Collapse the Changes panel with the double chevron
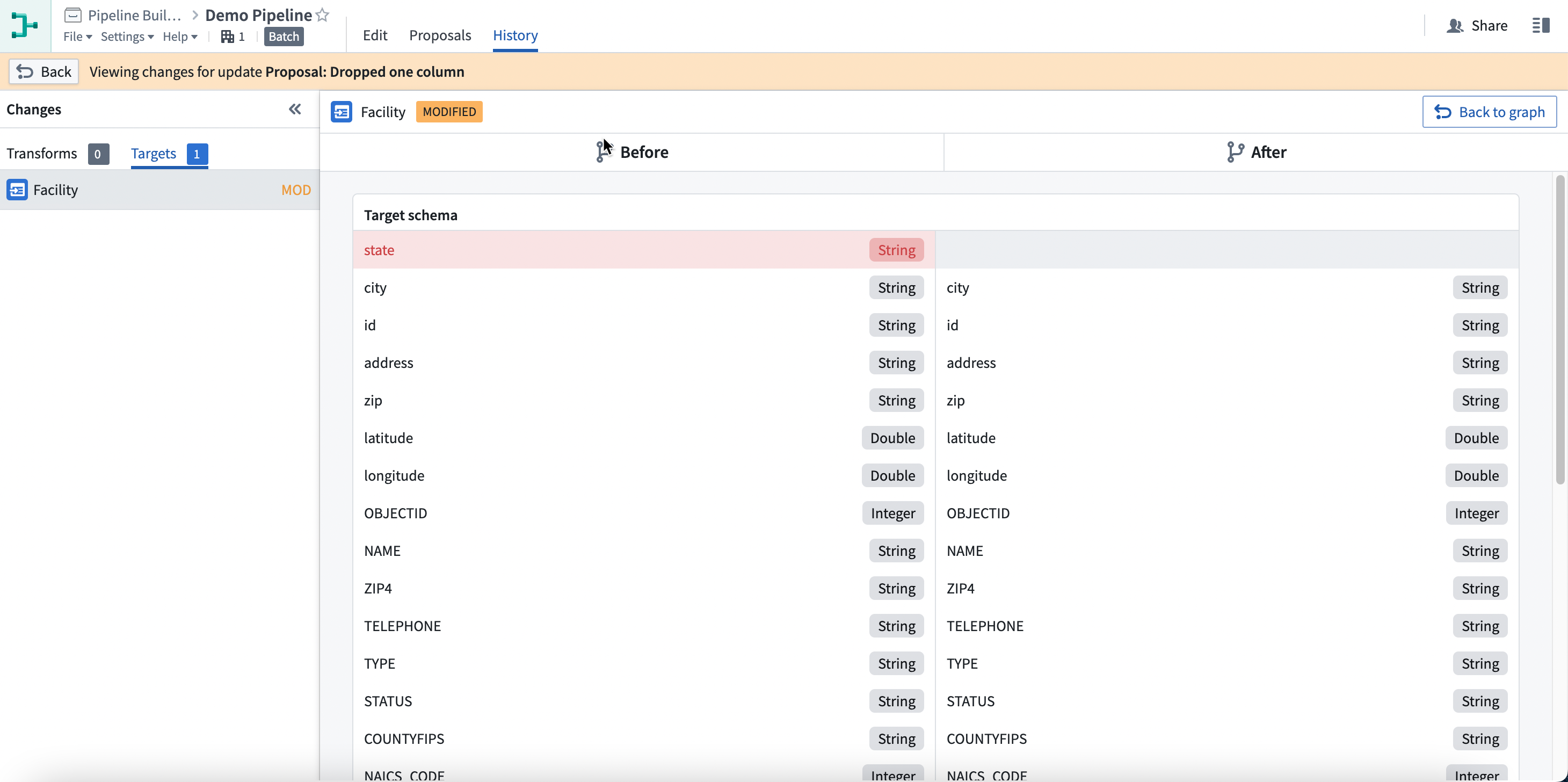This screenshot has height=782, width=1568. pyautogui.click(x=295, y=109)
